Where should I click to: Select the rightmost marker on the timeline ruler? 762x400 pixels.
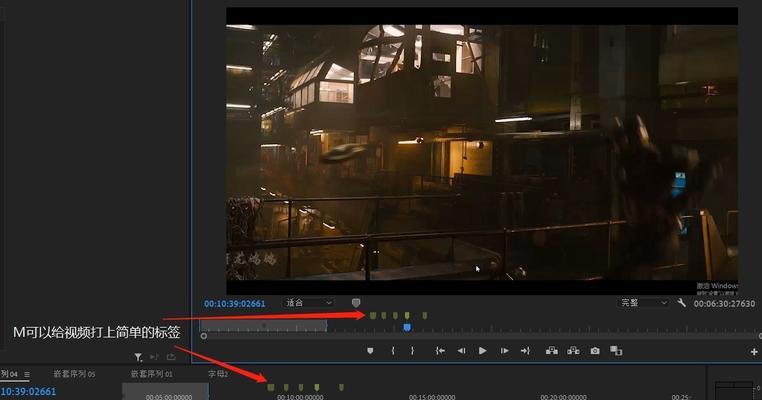(x=341, y=387)
